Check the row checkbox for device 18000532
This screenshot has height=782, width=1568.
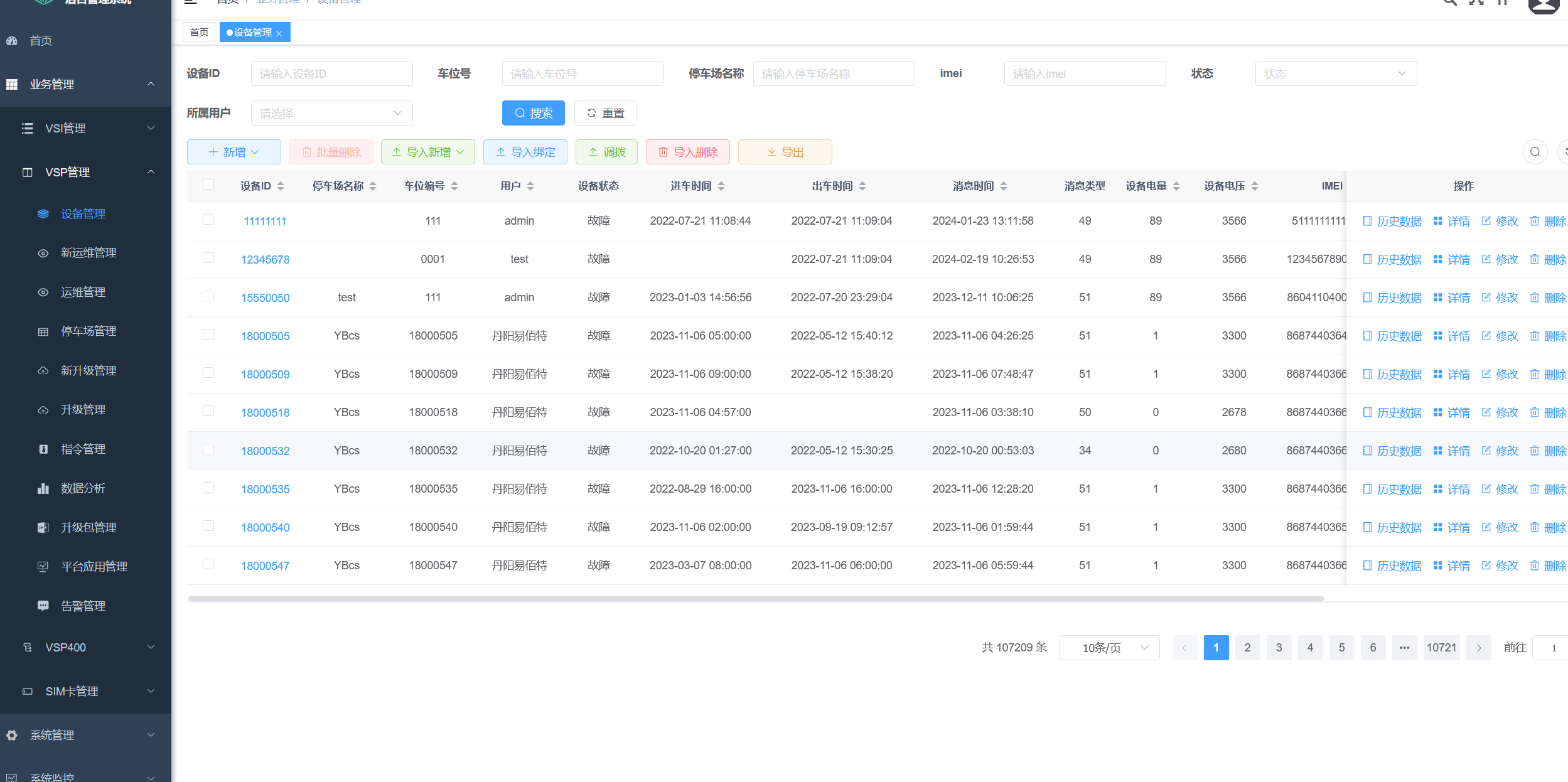click(x=208, y=449)
